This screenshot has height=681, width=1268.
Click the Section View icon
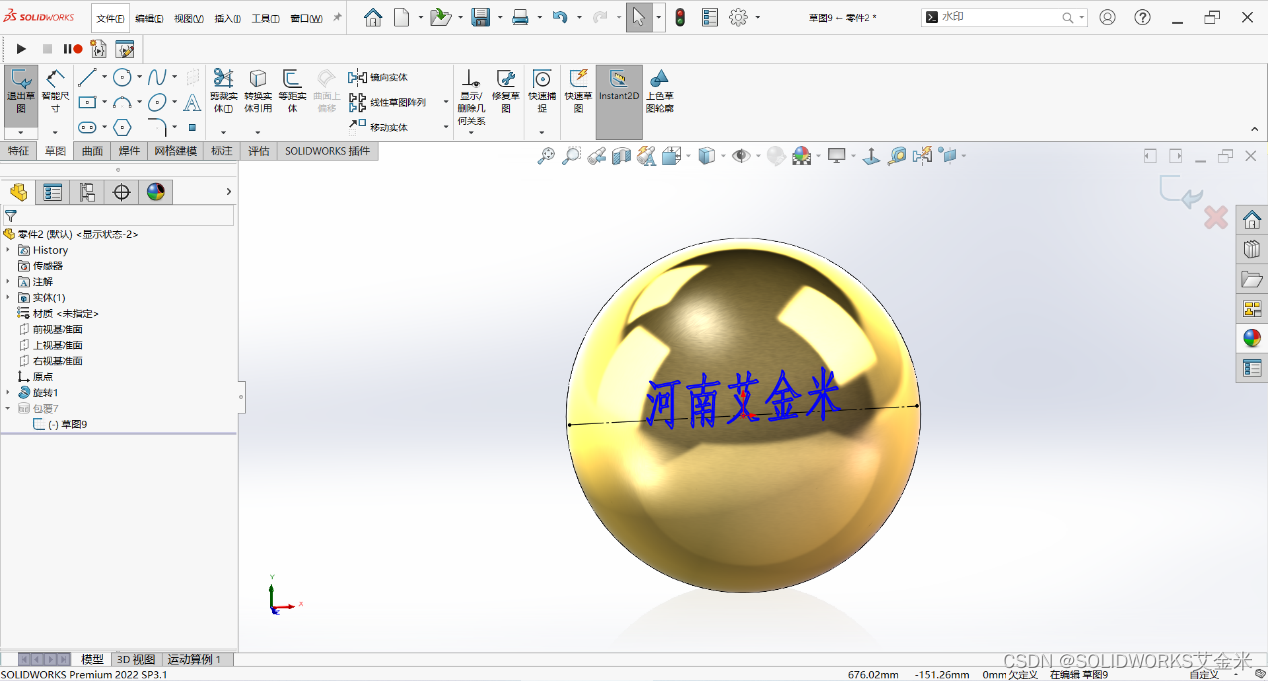coord(621,156)
